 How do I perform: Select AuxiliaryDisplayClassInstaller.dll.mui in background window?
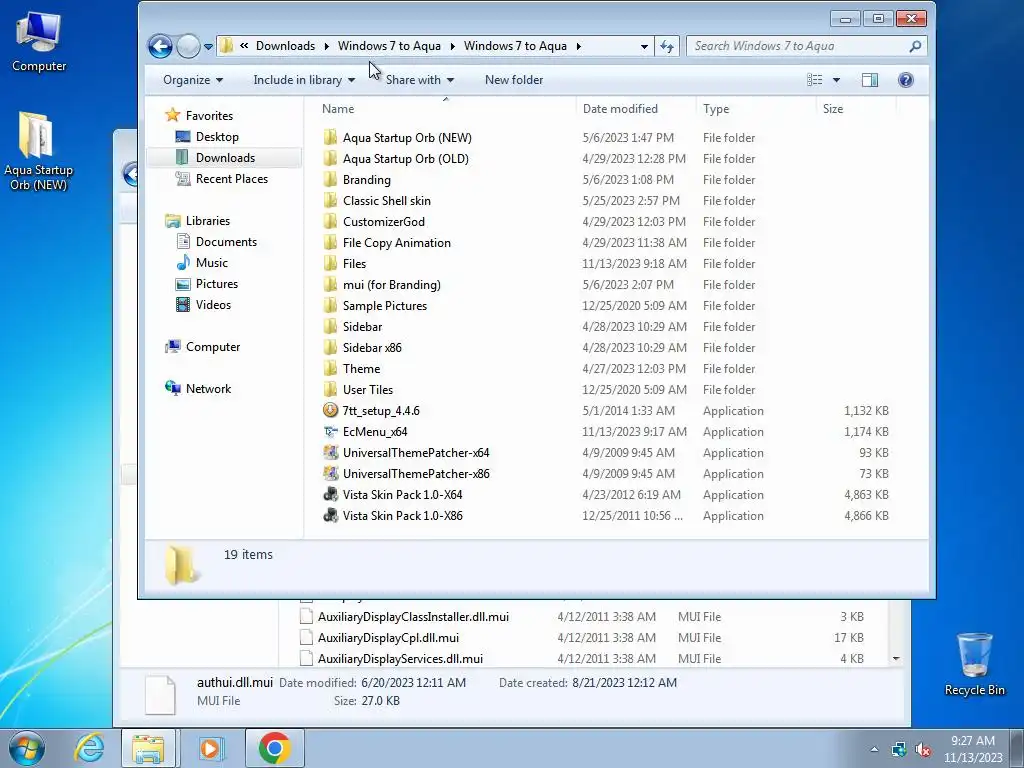click(x=413, y=616)
